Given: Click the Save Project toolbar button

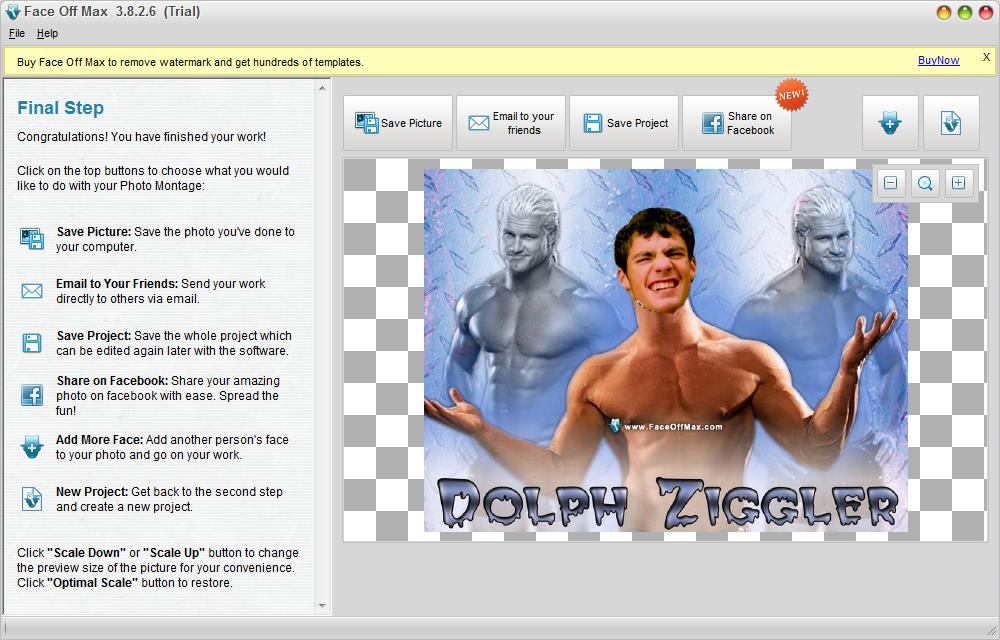Looking at the screenshot, I should pos(624,123).
